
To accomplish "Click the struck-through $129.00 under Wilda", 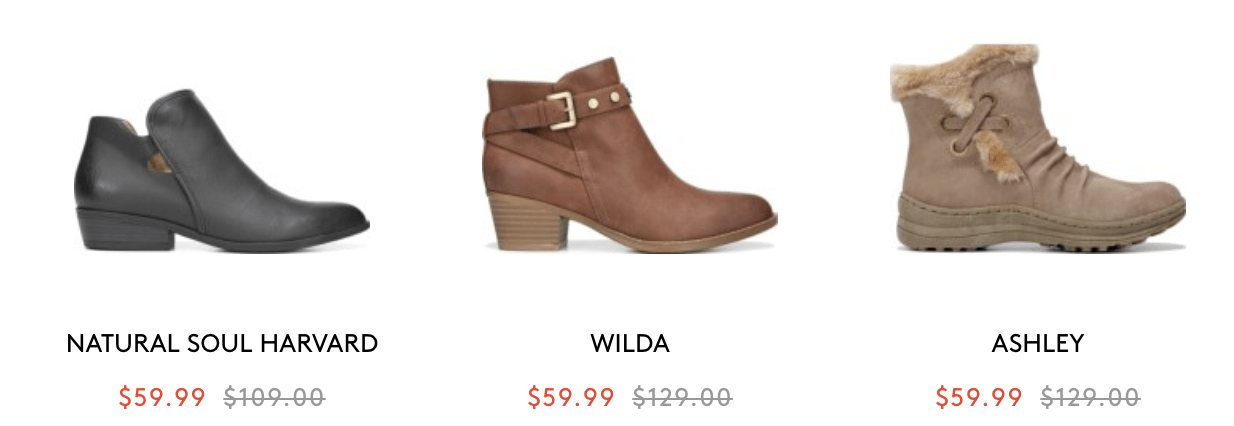I will point(682,397).
